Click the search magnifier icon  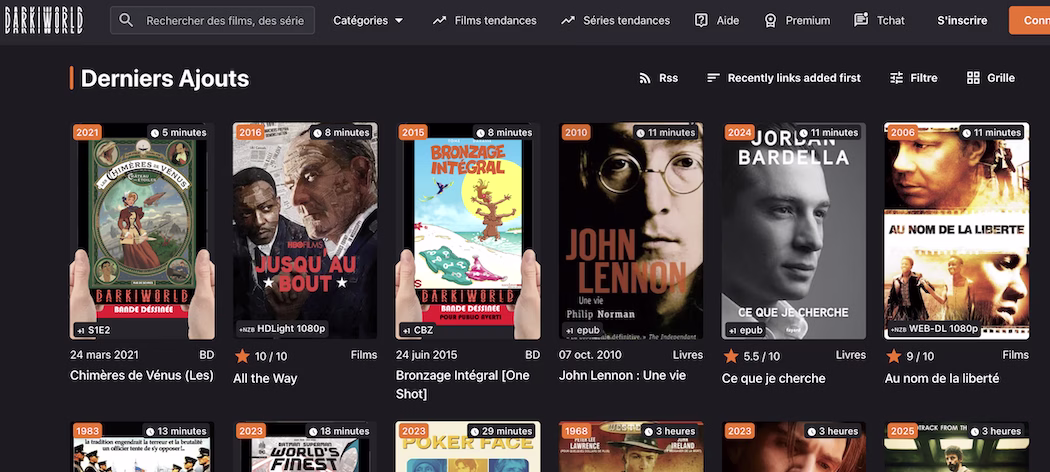tap(126, 20)
